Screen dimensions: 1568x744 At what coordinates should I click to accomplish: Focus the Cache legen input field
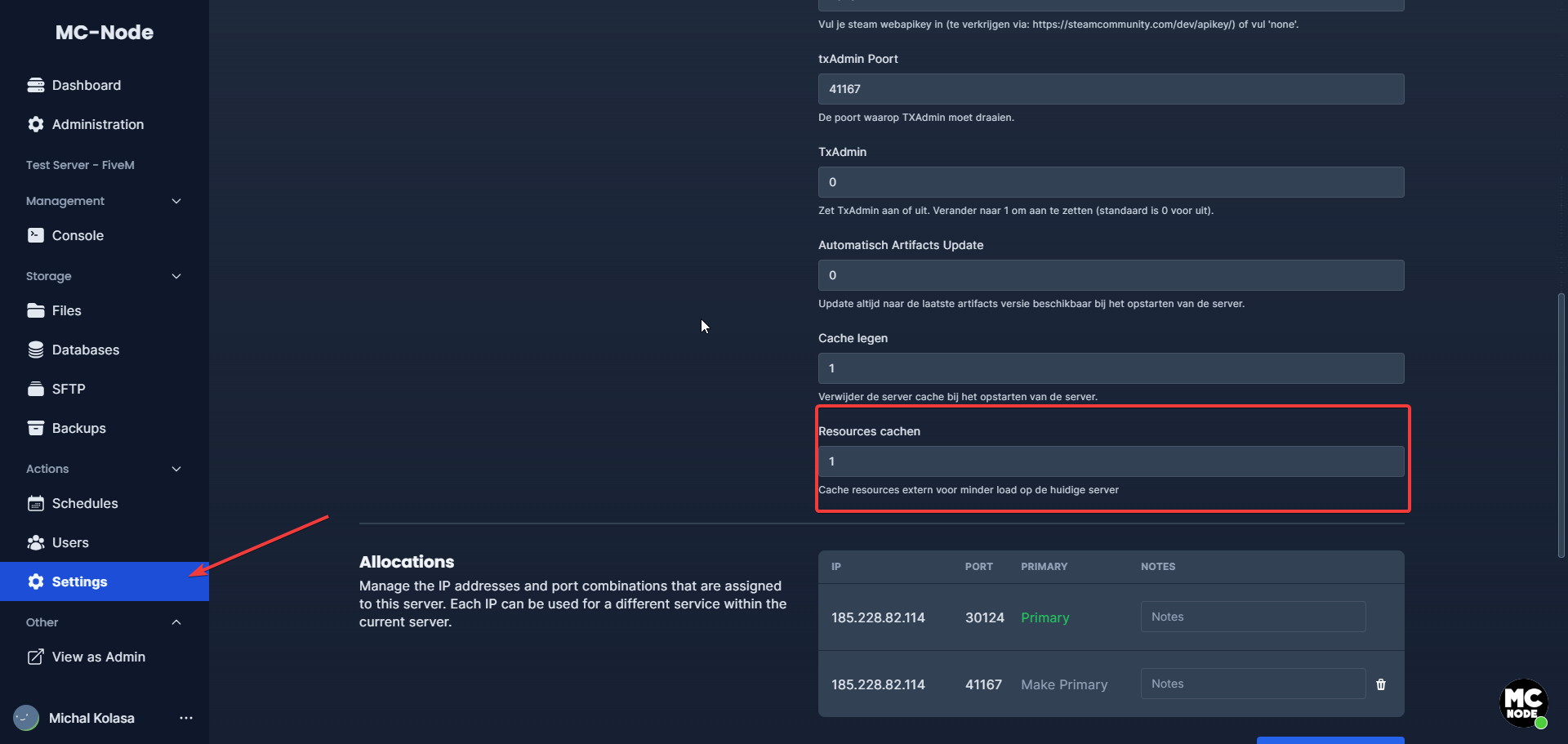1111,368
